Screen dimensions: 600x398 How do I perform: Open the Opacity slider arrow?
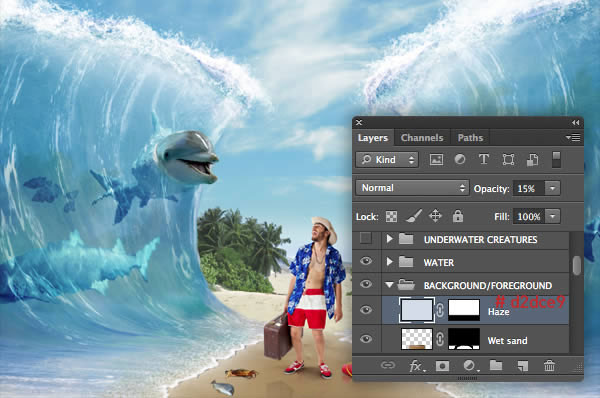(x=552, y=188)
